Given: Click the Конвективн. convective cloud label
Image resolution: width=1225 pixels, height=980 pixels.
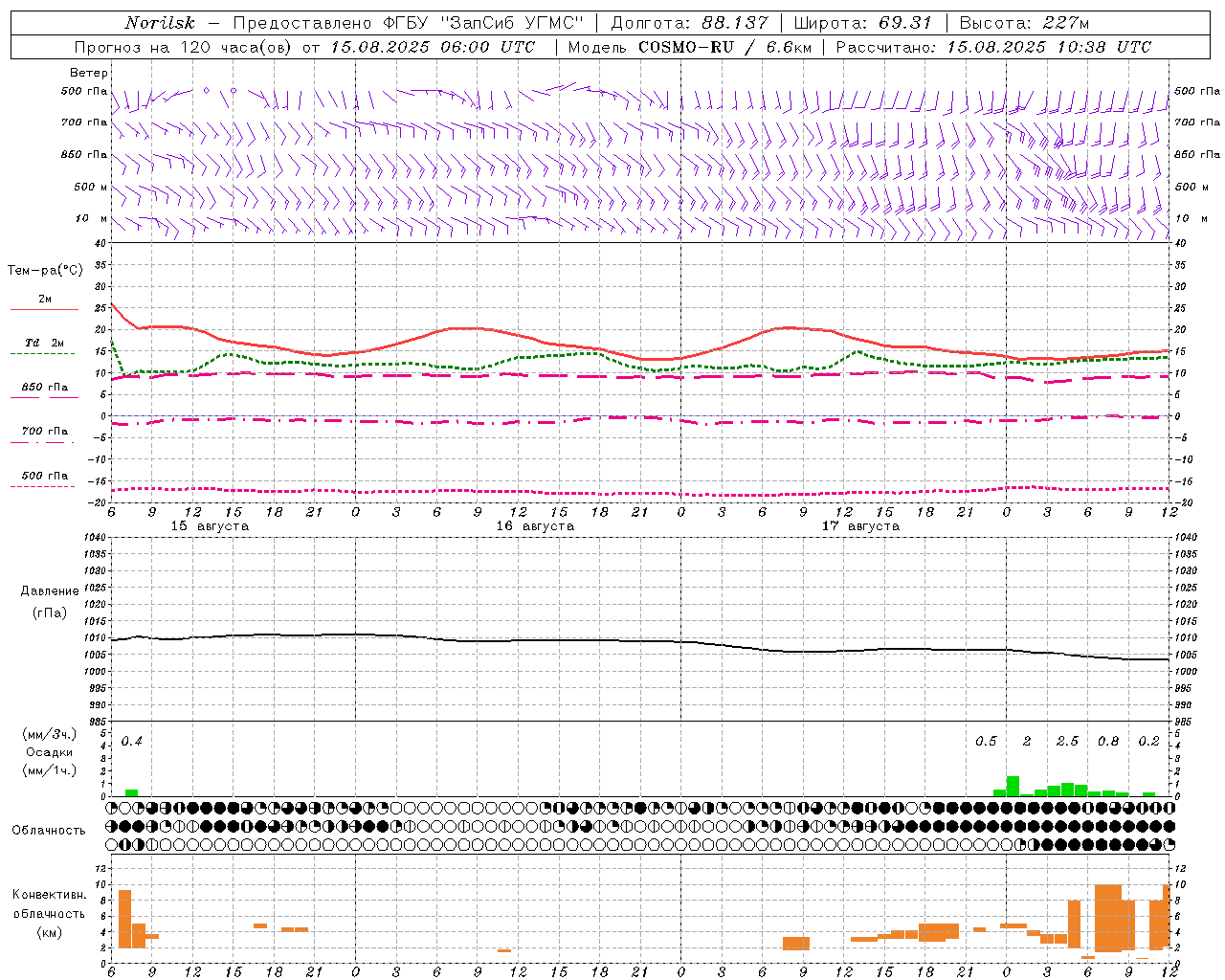Looking at the screenshot, I should [50, 895].
